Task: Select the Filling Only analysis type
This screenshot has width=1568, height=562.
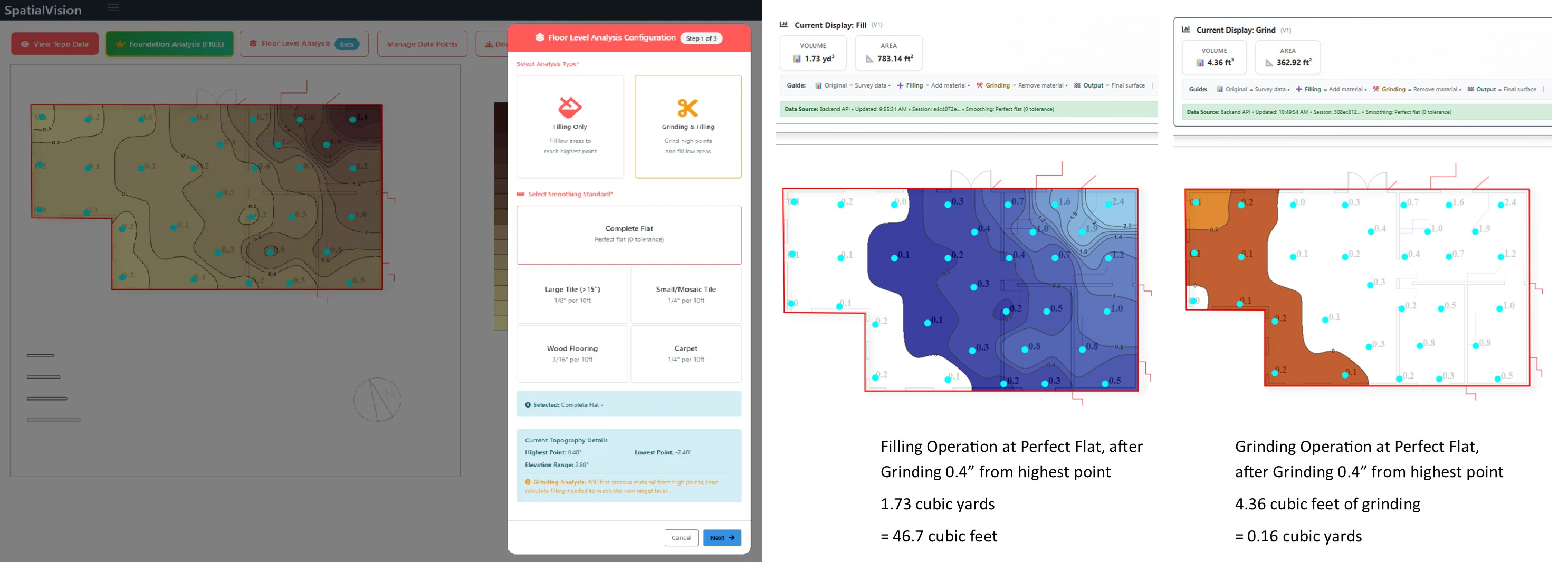Action: click(x=570, y=127)
